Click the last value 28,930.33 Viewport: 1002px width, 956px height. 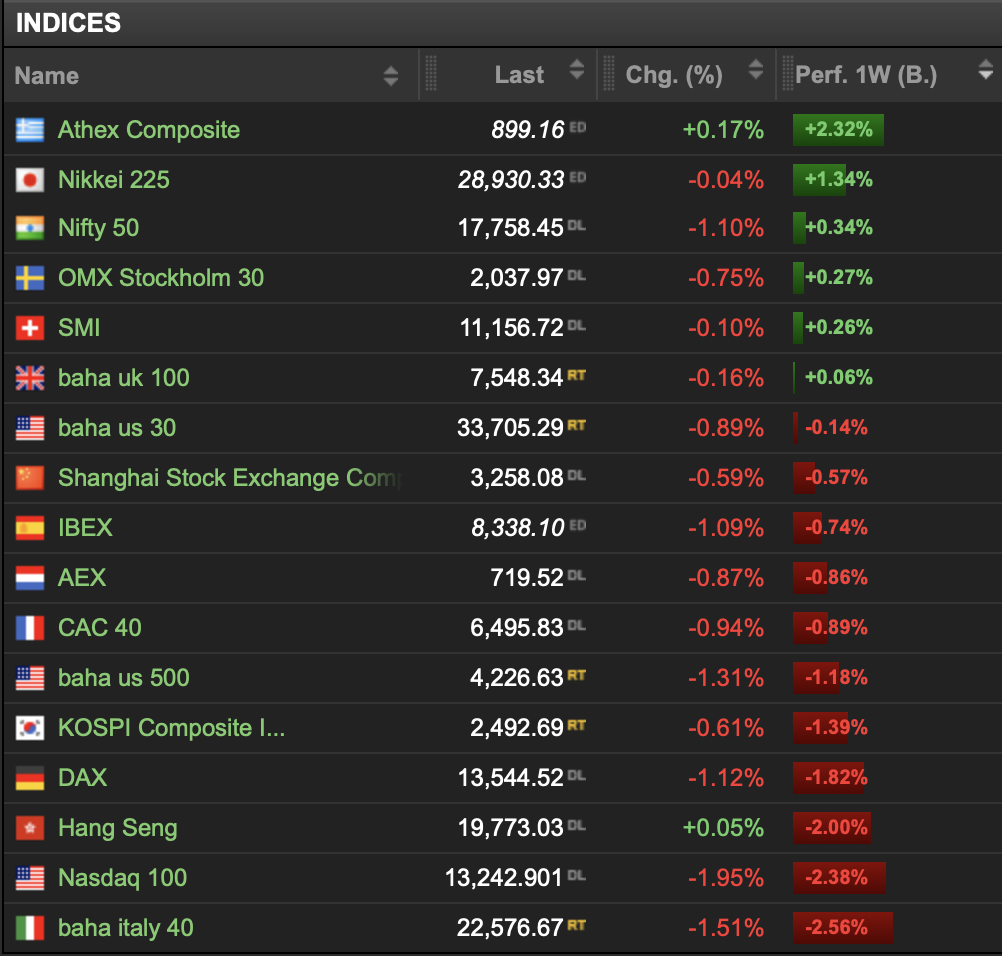[x=511, y=180]
